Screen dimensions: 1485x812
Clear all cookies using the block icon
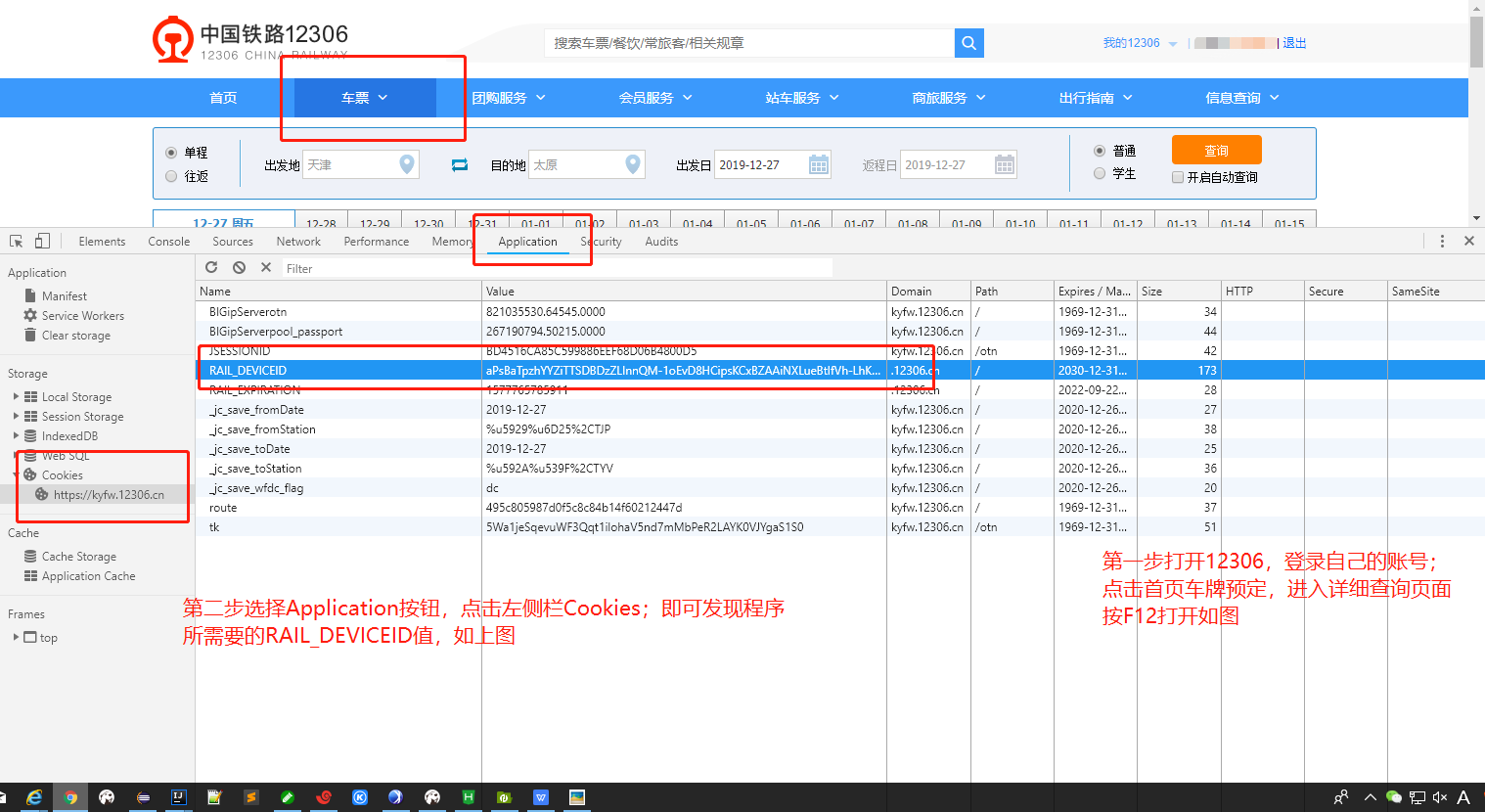(239, 266)
